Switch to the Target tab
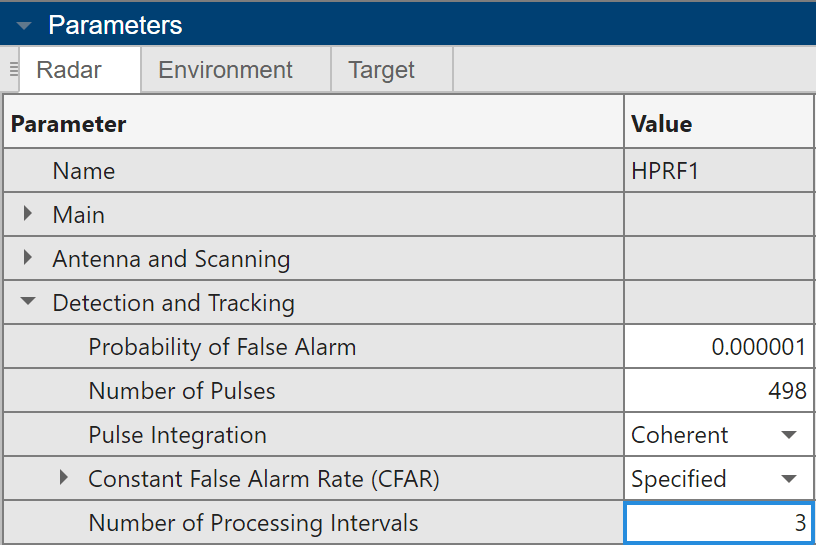The width and height of the screenshot is (816, 545). [x=381, y=70]
